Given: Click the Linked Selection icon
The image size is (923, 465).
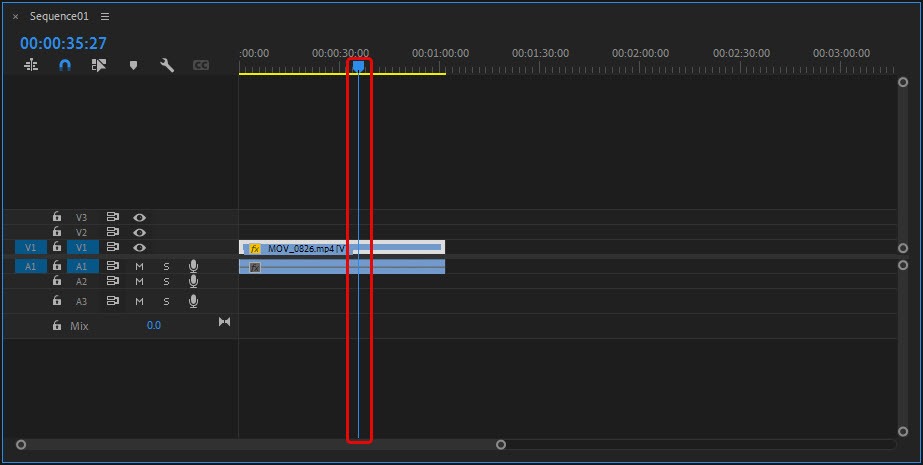Looking at the screenshot, I should [x=99, y=65].
